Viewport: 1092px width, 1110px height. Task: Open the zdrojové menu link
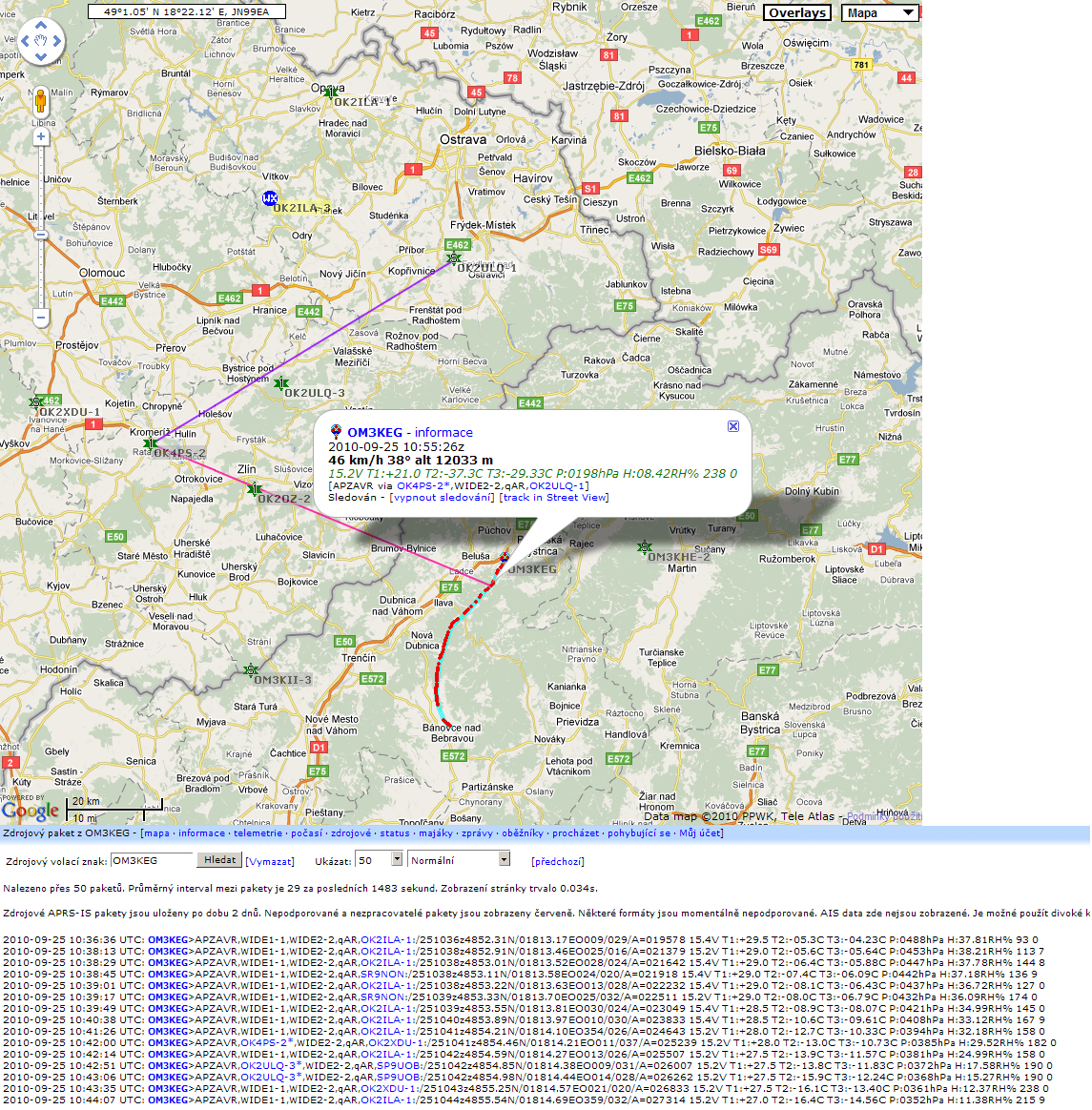point(351,833)
